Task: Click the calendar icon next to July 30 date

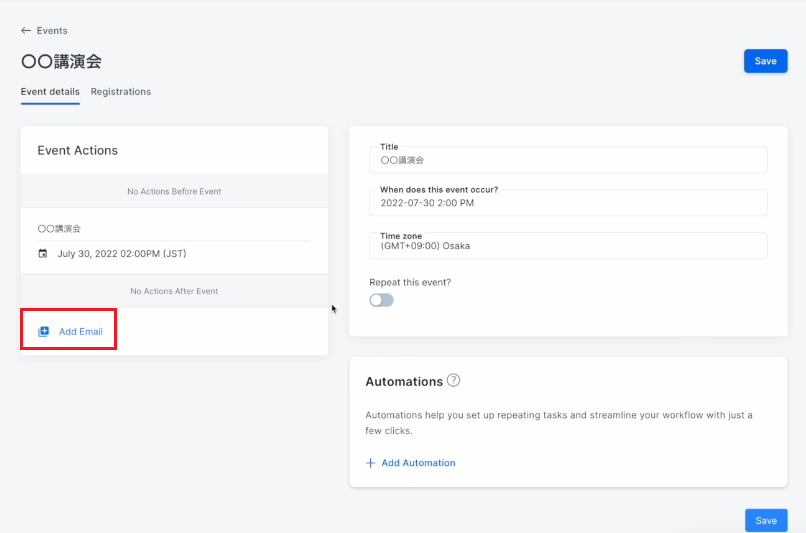Action: click(43, 253)
